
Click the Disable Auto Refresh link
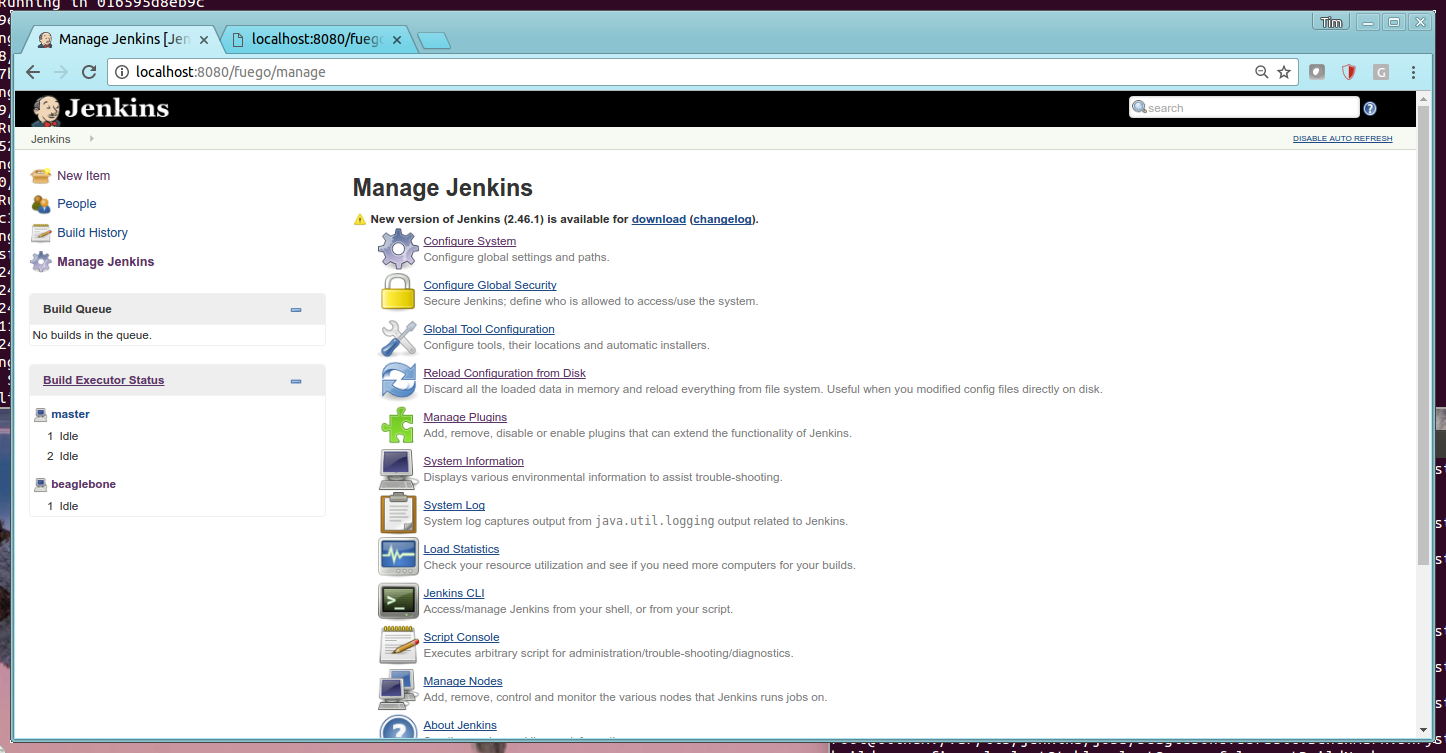[x=1342, y=139]
